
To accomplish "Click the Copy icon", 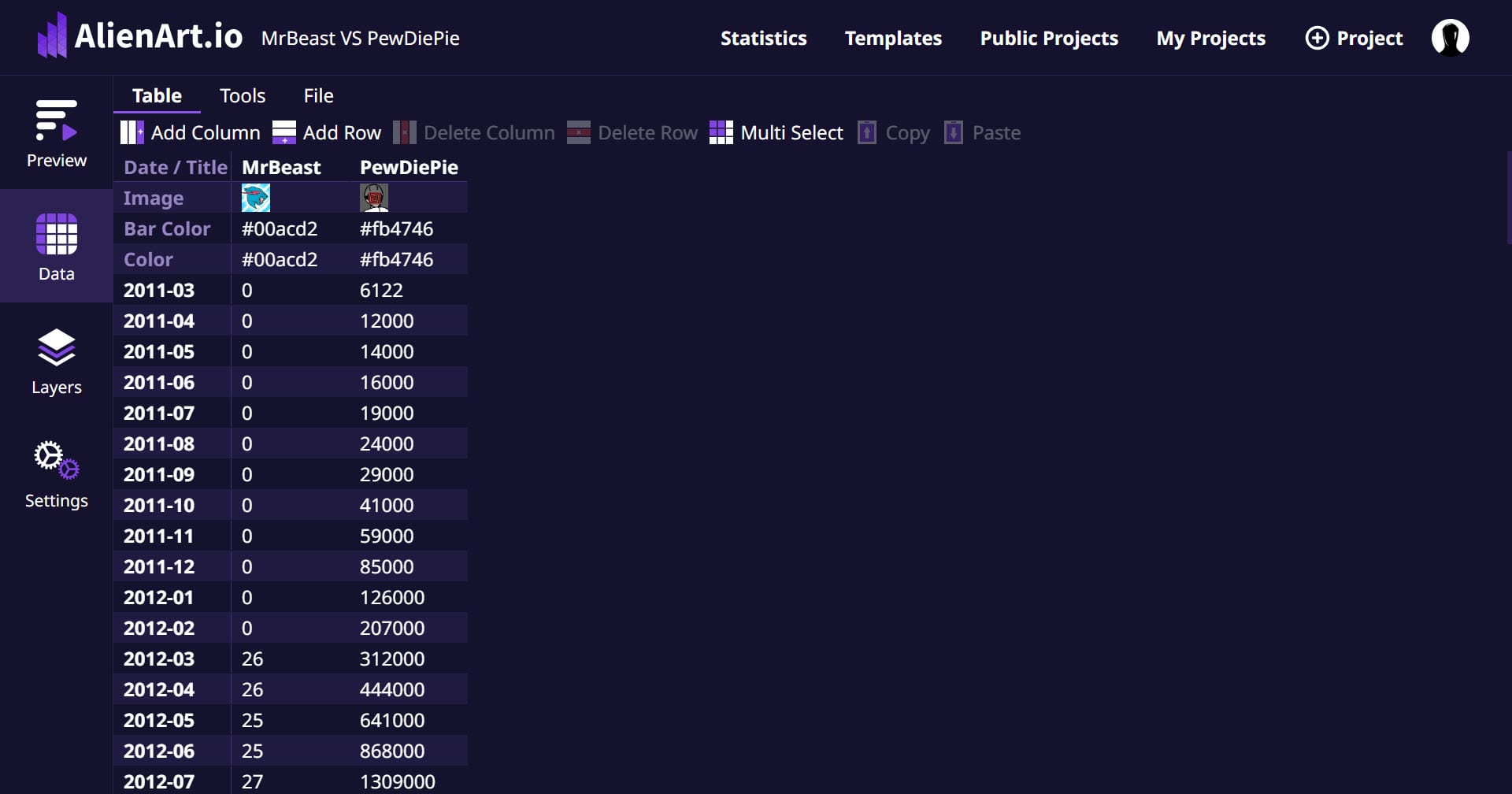I will 866,132.
